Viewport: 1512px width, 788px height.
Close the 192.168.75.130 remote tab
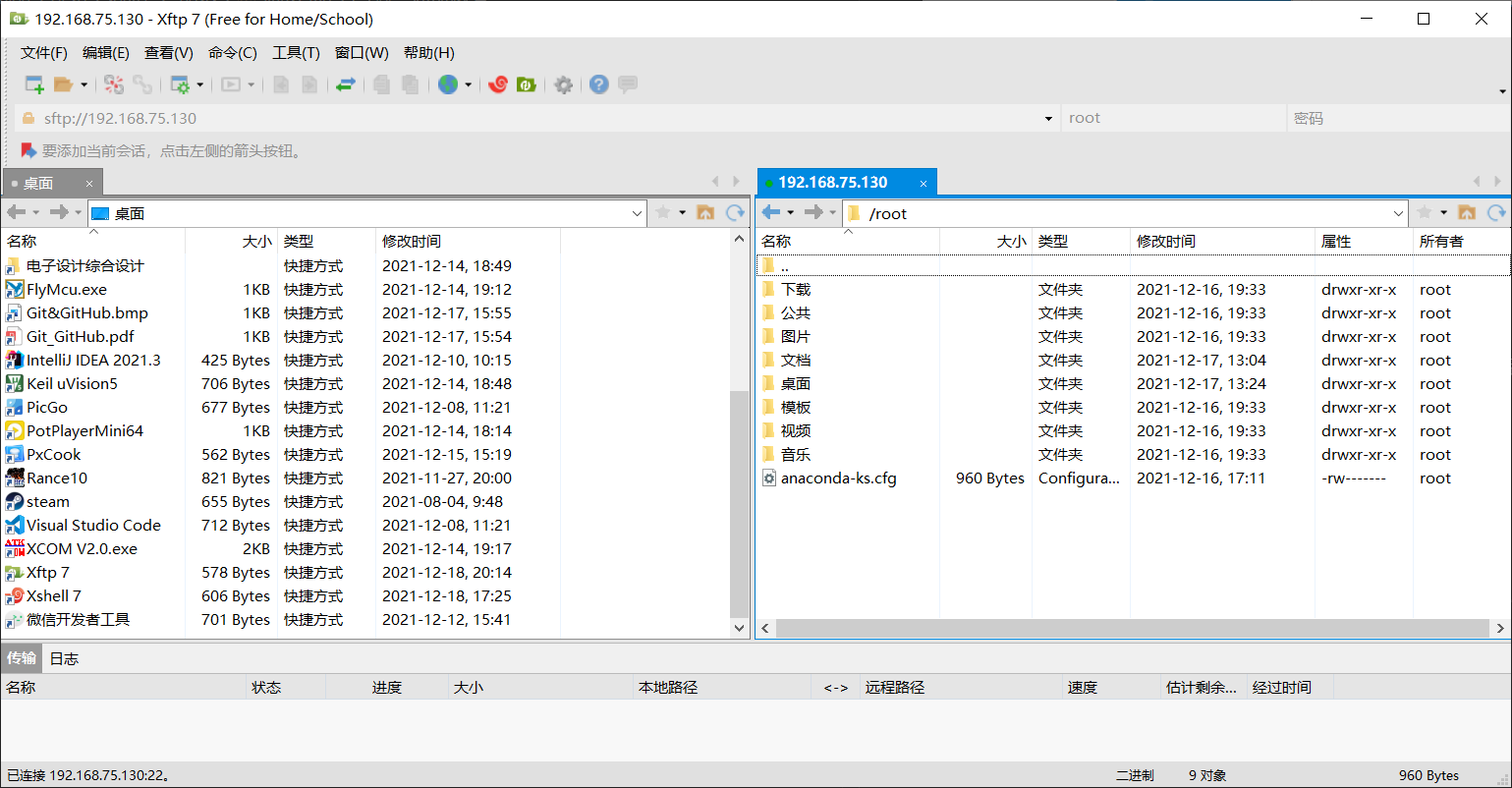(924, 183)
